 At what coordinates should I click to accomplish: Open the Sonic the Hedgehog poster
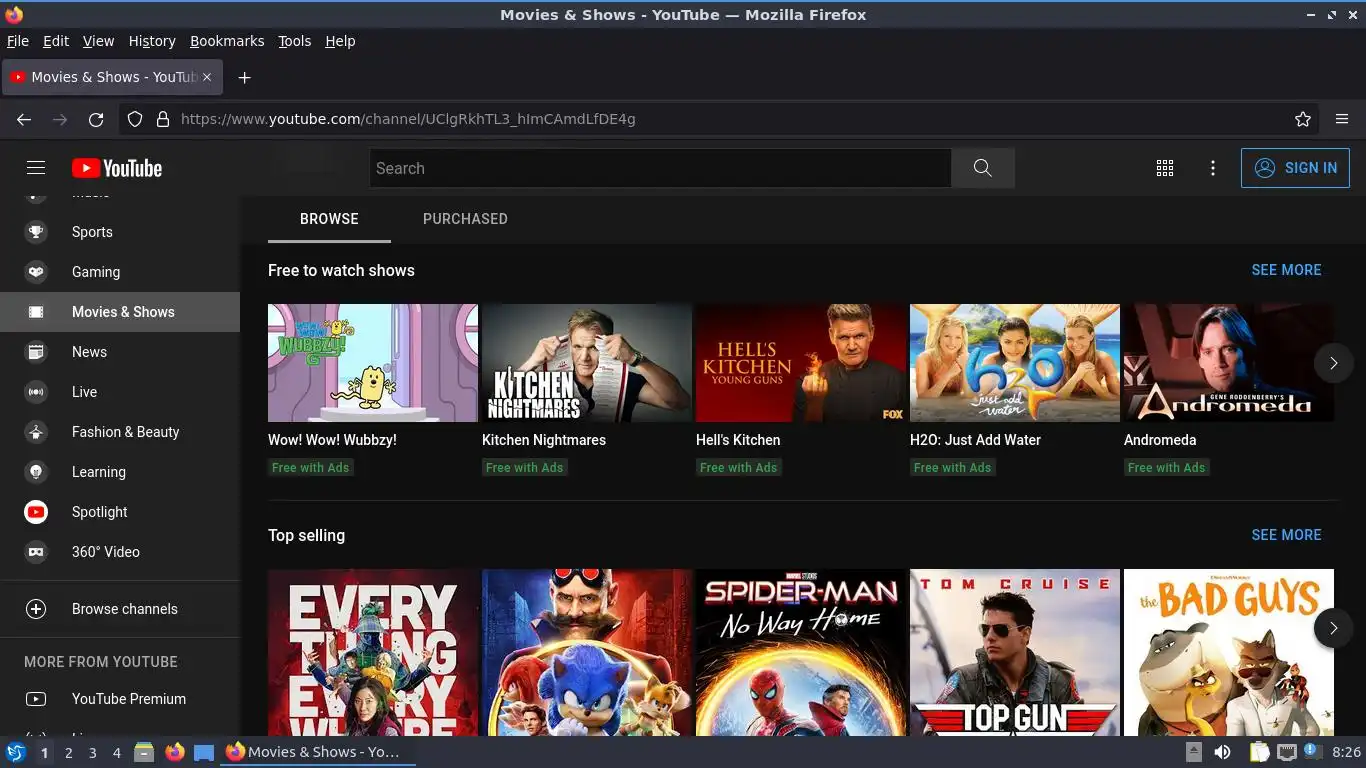pos(587,652)
